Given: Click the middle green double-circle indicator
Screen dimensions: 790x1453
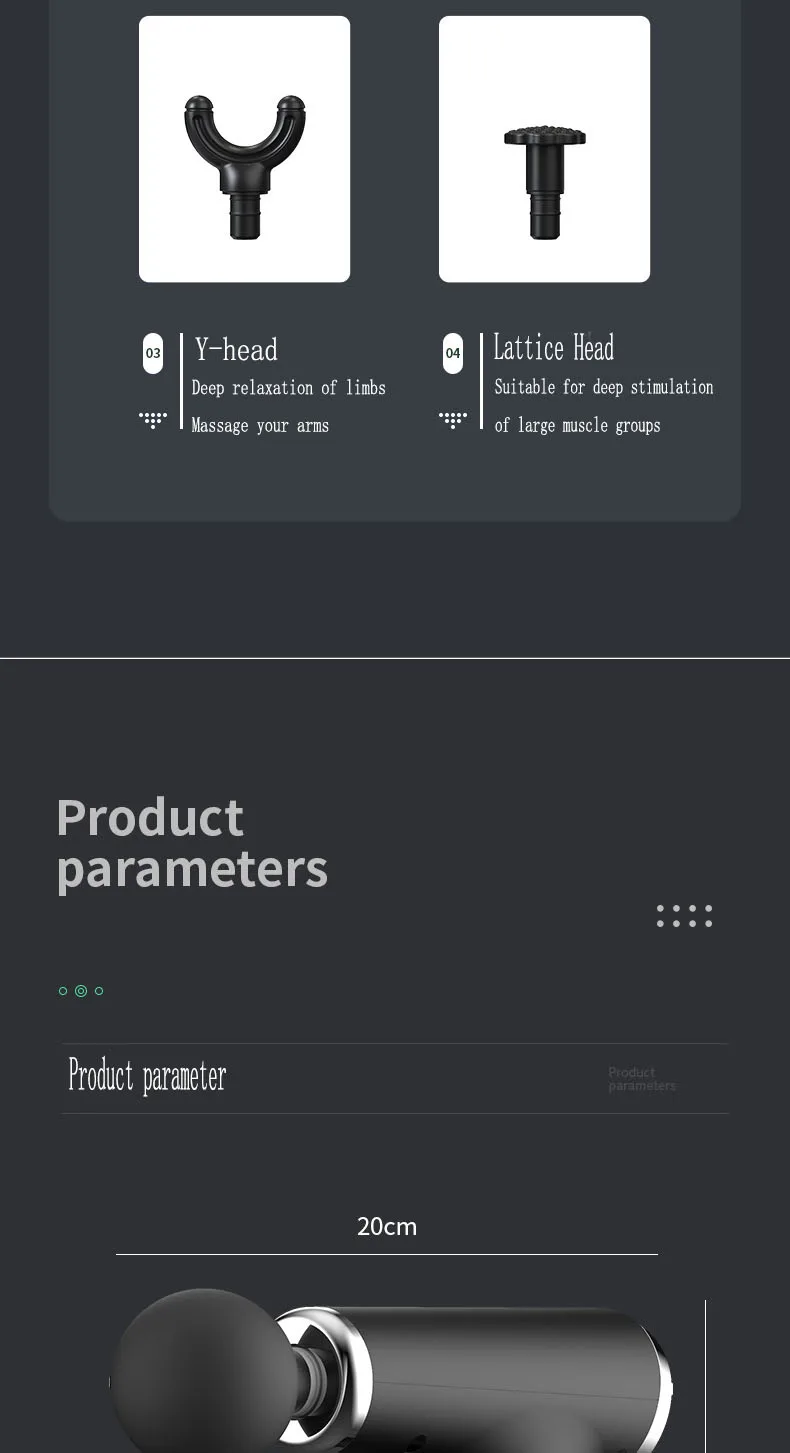Looking at the screenshot, I should [x=81, y=991].
